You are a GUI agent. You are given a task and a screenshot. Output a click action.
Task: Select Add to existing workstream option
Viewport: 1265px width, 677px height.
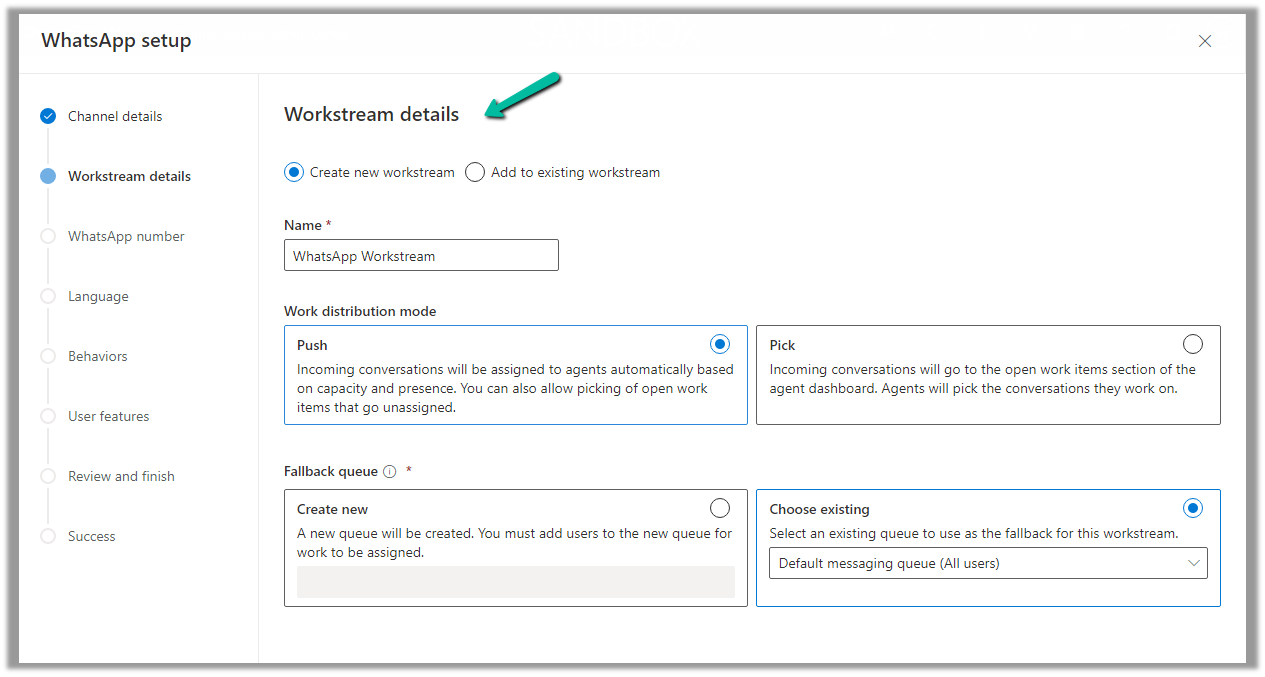pos(475,172)
